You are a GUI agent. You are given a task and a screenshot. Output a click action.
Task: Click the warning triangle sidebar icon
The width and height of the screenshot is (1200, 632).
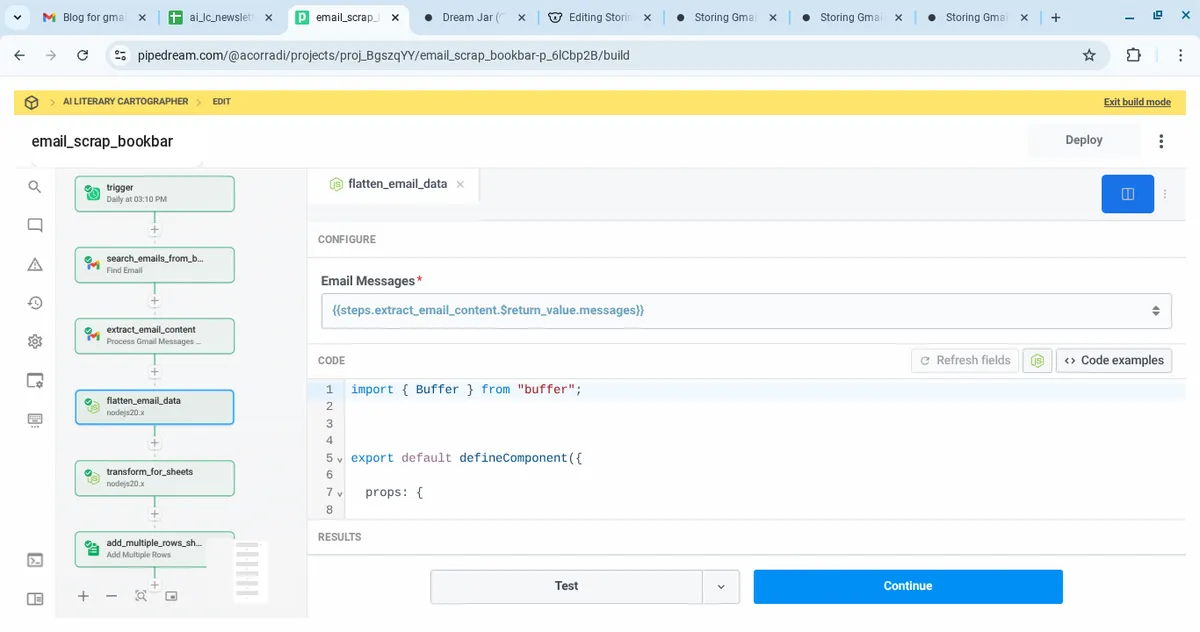point(35,264)
